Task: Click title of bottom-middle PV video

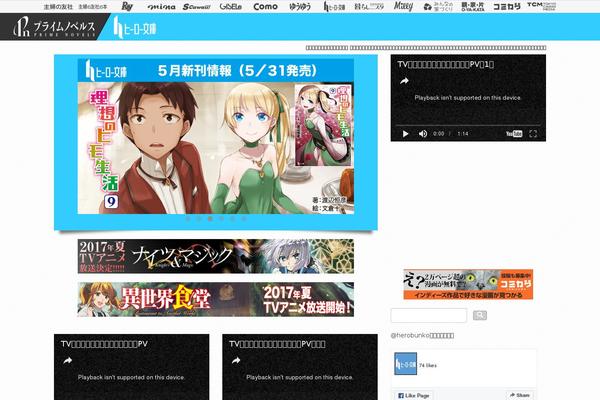Action: [x=277, y=344]
